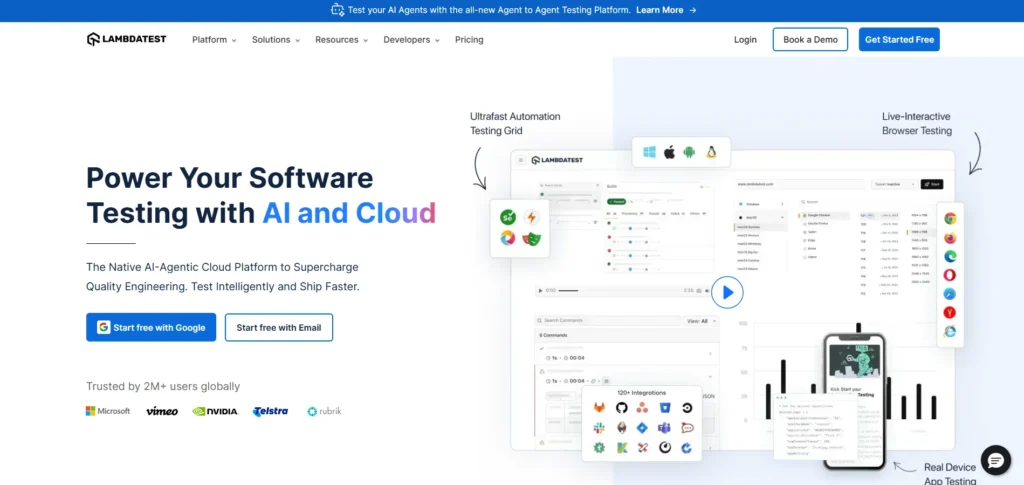This screenshot has width=1024, height=485.
Task: Click the Internet Explorer icon
Action: tap(950, 332)
